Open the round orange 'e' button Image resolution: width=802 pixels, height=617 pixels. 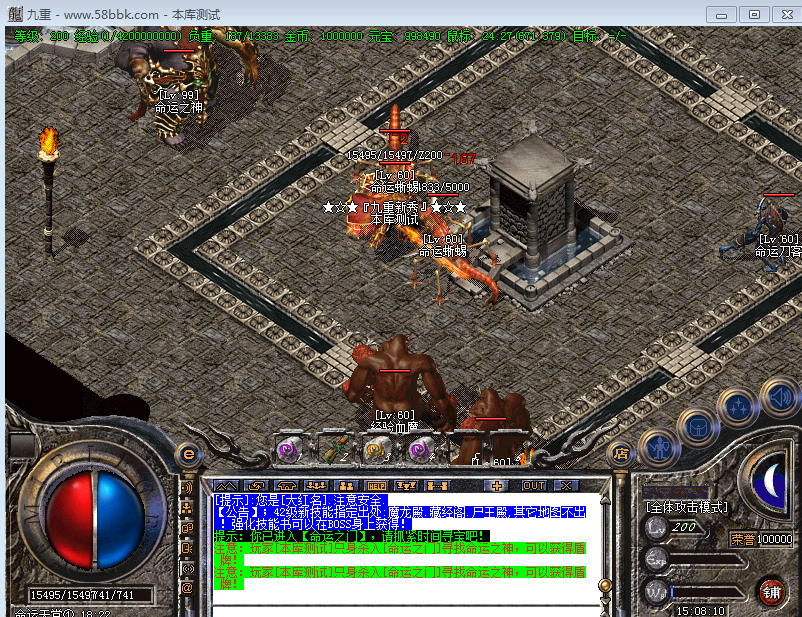pos(189,454)
